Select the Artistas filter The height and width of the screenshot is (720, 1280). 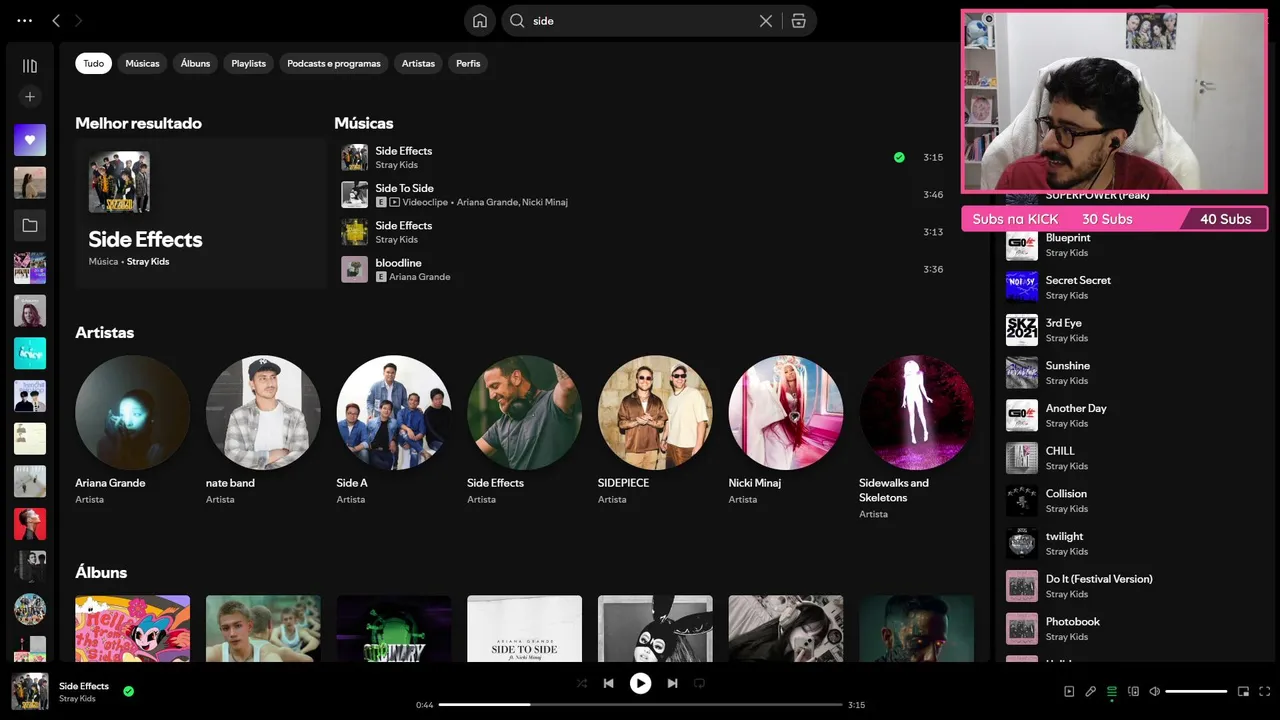tap(418, 63)
